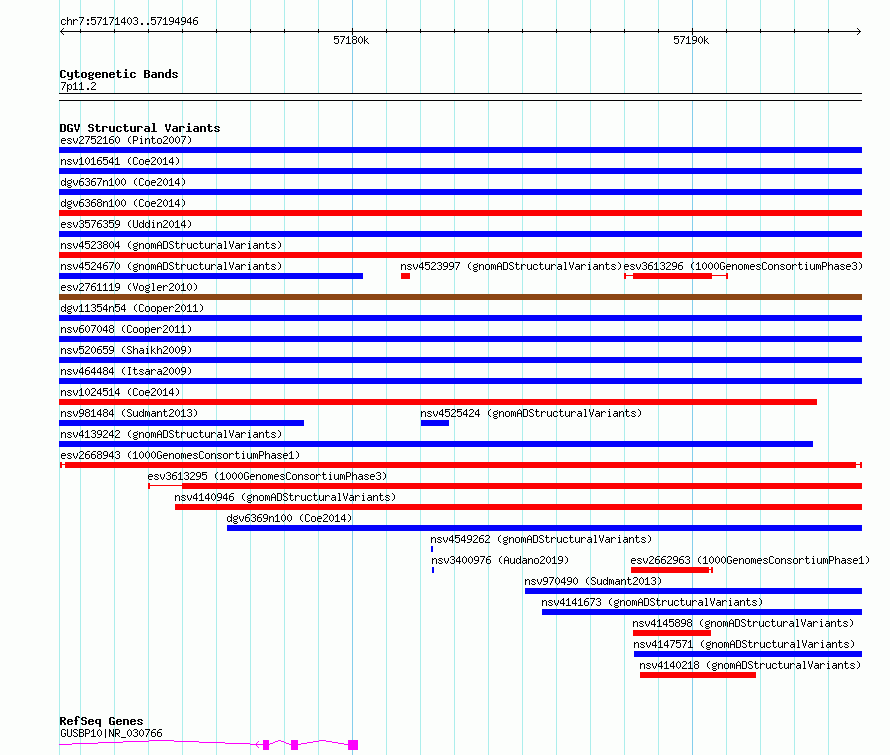Image resolution: width=890 pixels, height=755 pixels.
Task: Click the nsv4523804 gnomAD variant label
Action: [x=171, y=245]
